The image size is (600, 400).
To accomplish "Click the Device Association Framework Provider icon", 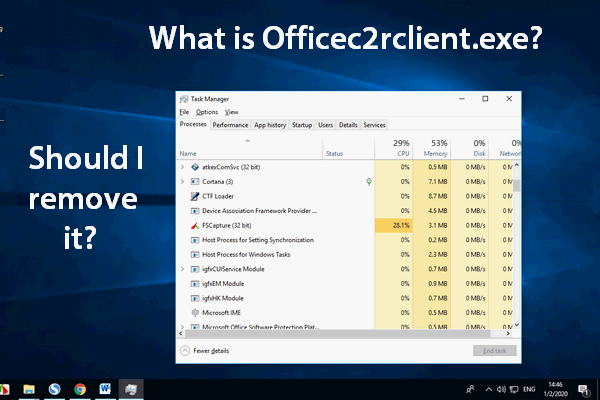I will pyautogui.click(x=195, y=211).
